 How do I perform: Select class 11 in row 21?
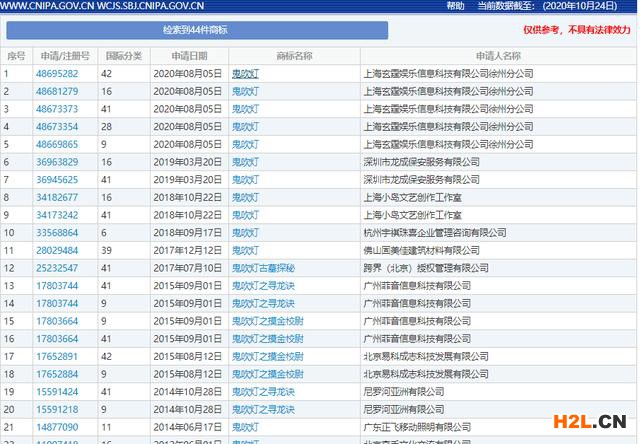click(107, 427)
